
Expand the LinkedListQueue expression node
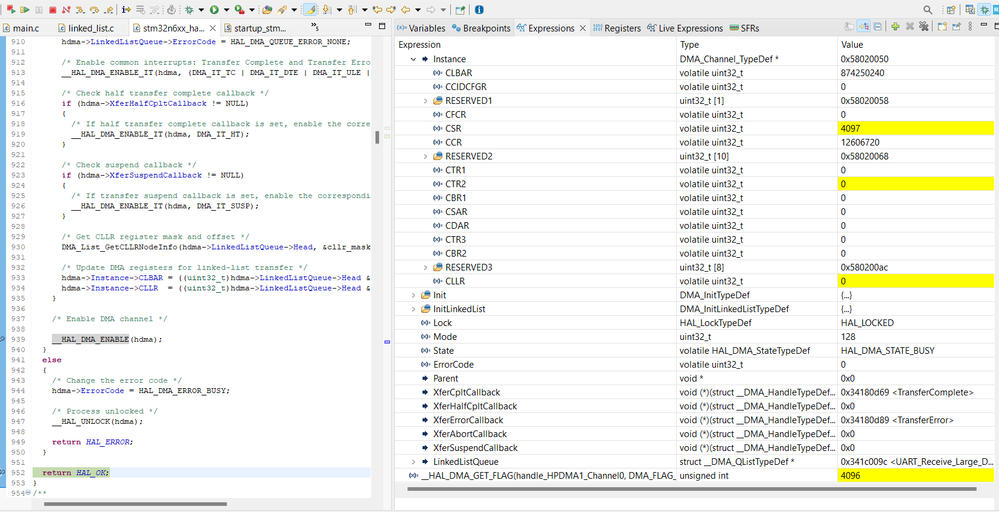[413, 462]
